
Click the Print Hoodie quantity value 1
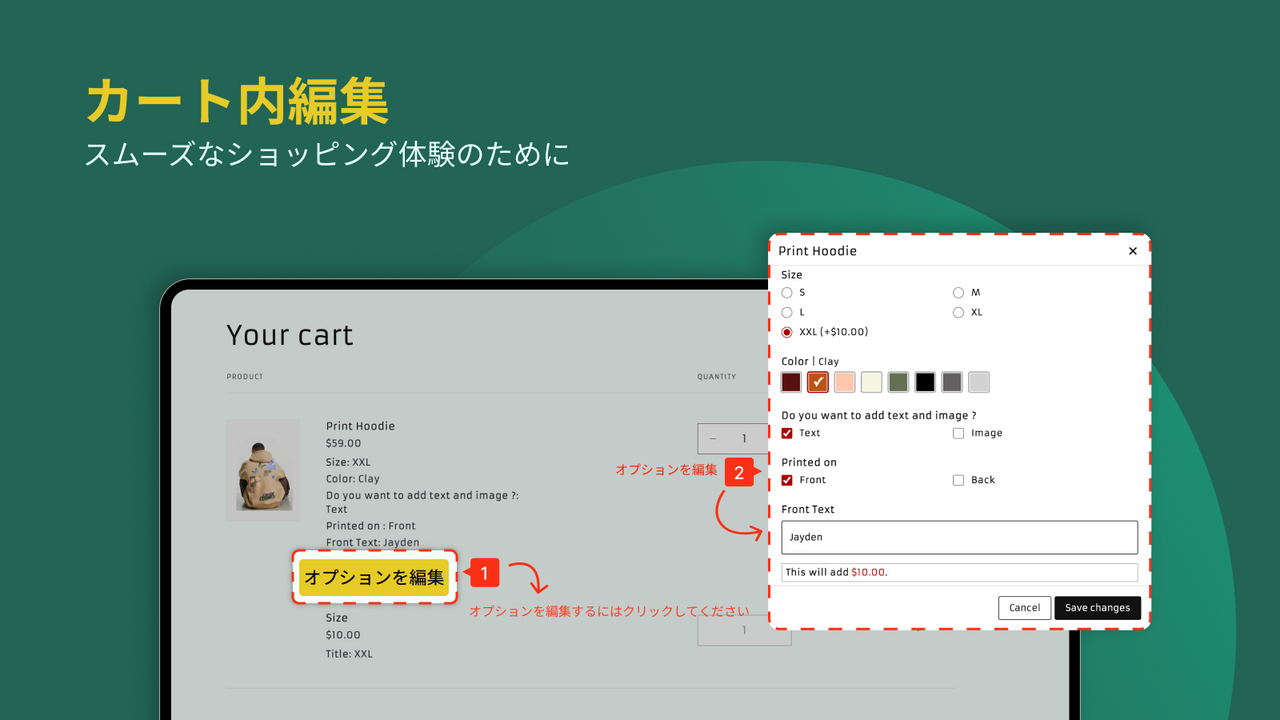(744, 439)
